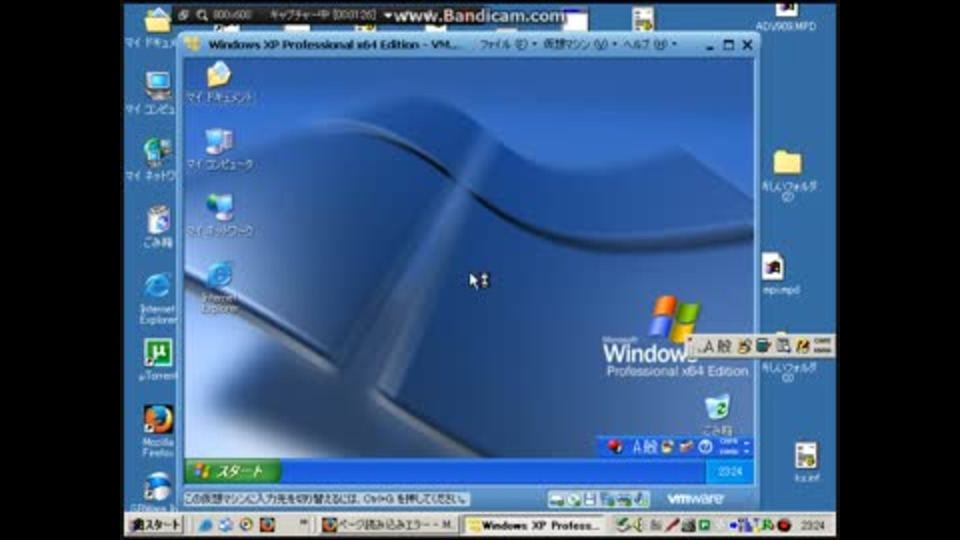Image resolution: width=960 pixels, height=540 pixels.
Task: Click the host taskbar clock 23:24
Action: point(812,525)
